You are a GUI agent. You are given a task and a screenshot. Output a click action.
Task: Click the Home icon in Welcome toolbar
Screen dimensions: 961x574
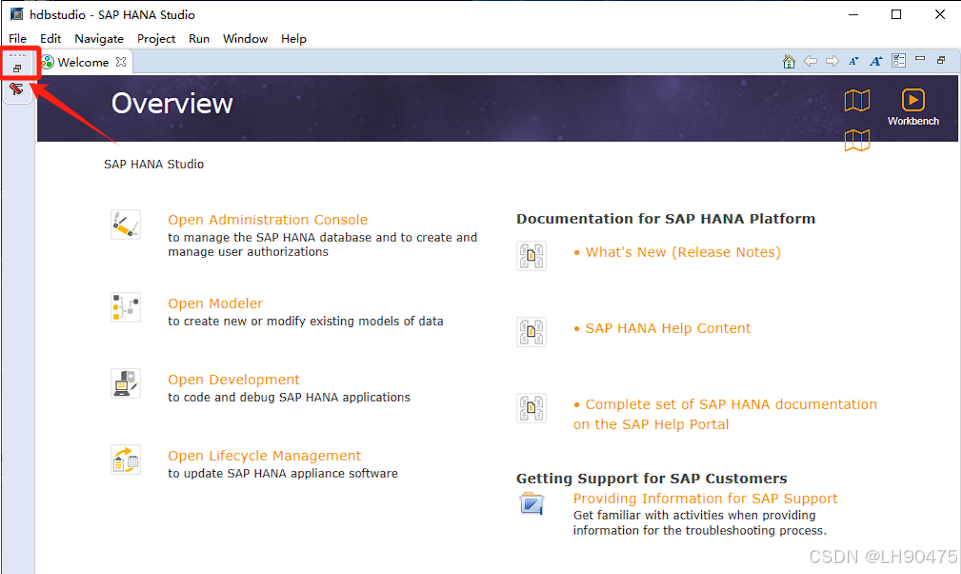tap(789, 61)
